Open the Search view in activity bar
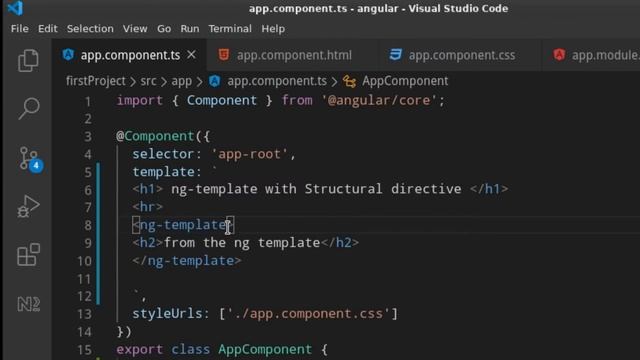The image size is (640, 360). pos(29,108)
